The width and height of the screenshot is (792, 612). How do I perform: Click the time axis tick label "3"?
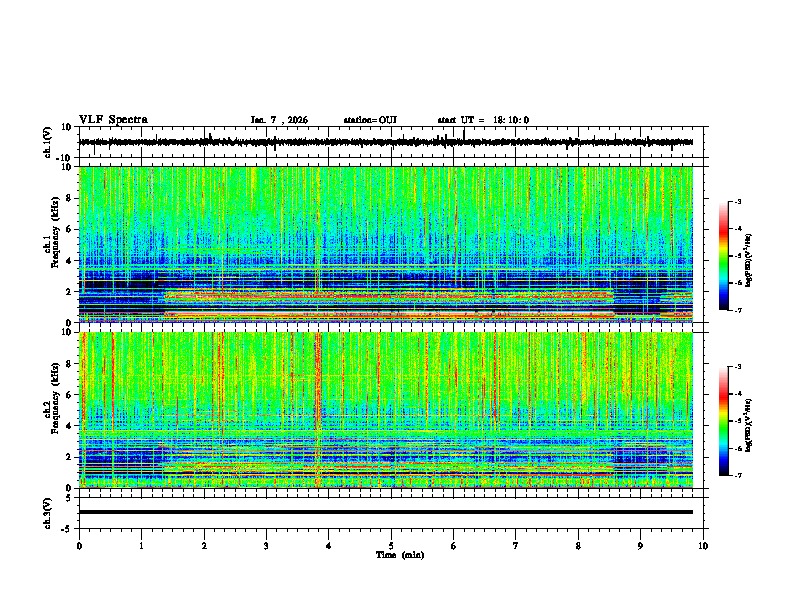click(x=266, y=546)
